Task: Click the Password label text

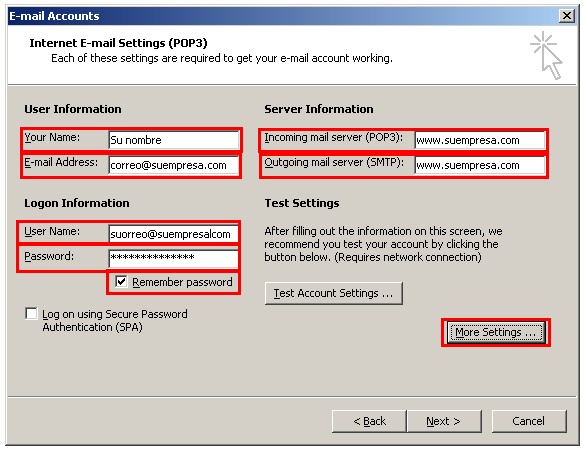Action: point(49,256)
